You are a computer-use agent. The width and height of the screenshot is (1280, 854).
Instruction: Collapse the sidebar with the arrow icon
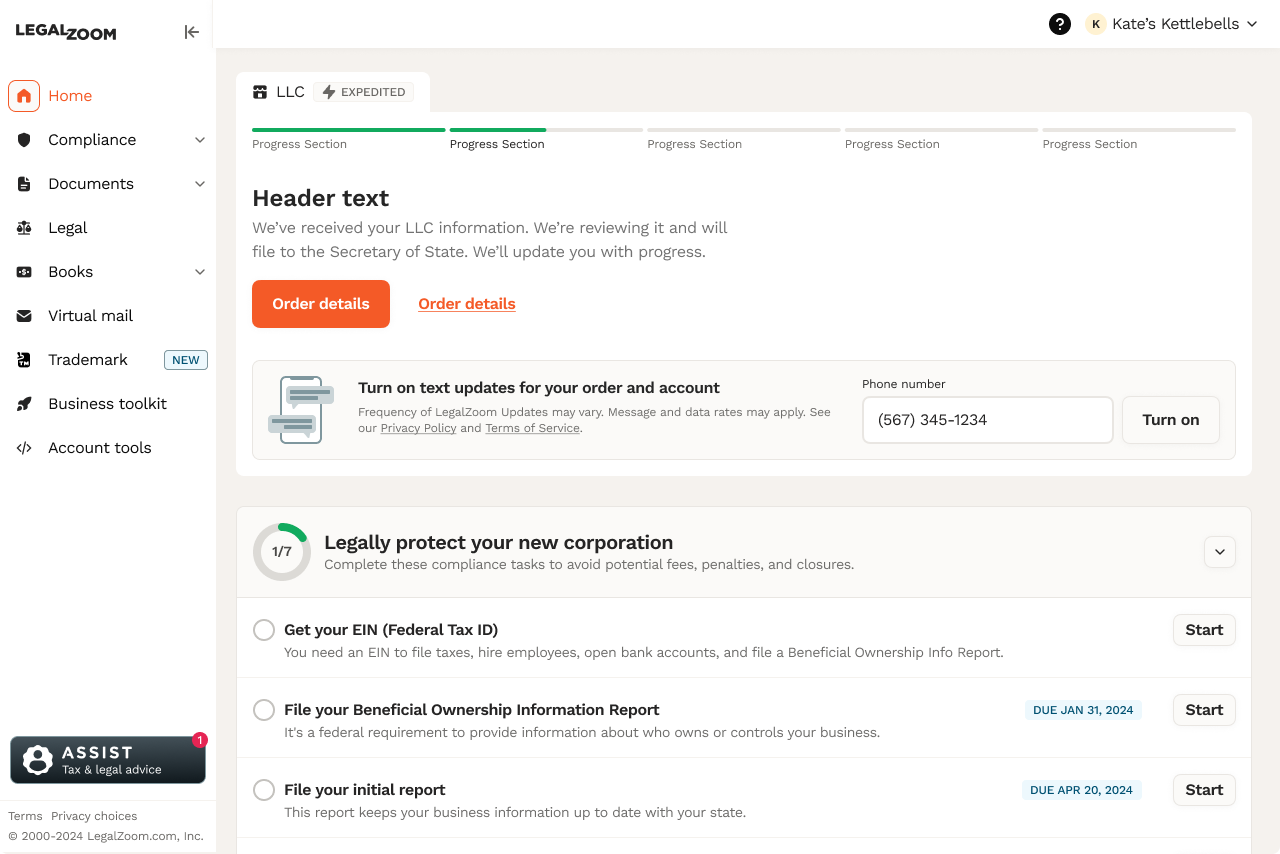pyautogui.click(x=191, y=32)
